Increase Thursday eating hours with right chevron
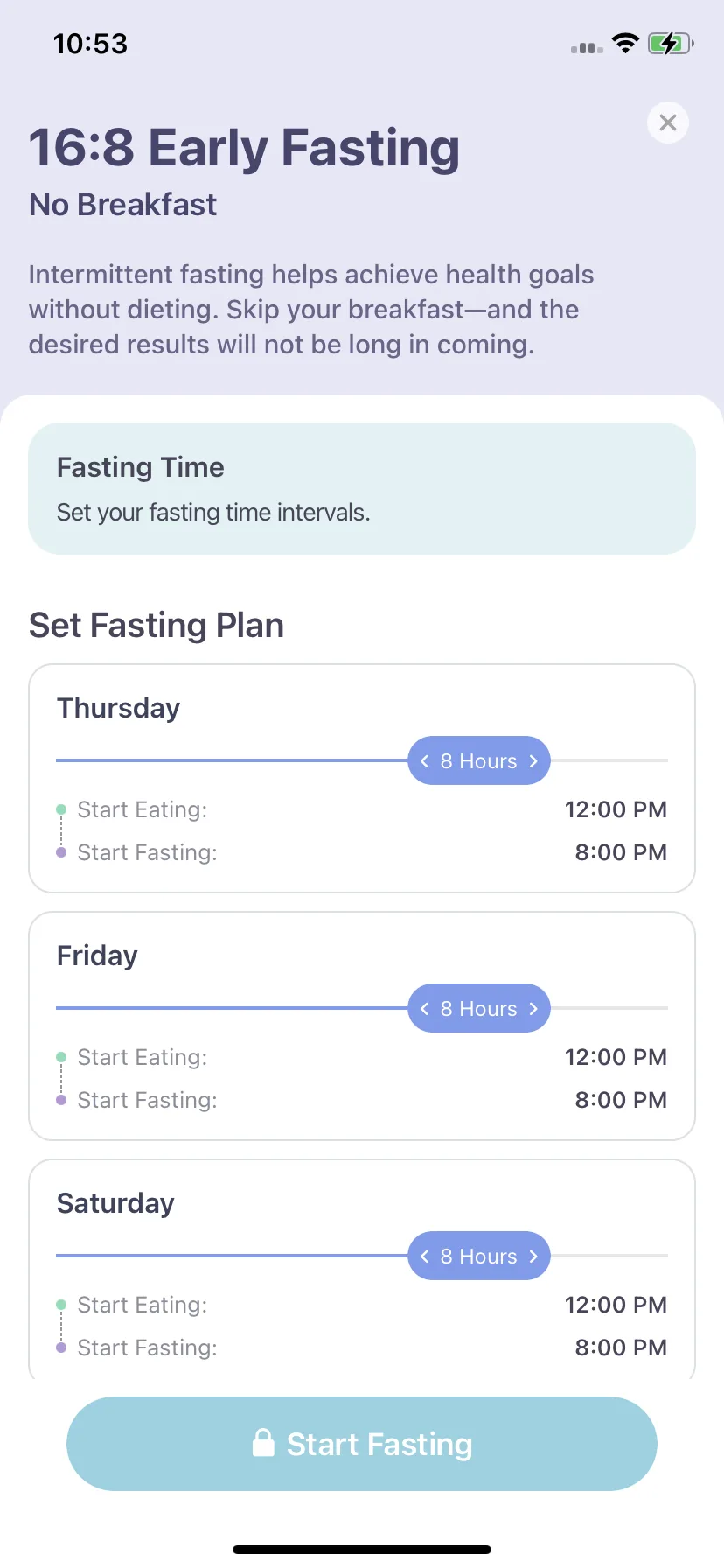The width and height of the screenshot is (724, 1568). tap(533, 761)
